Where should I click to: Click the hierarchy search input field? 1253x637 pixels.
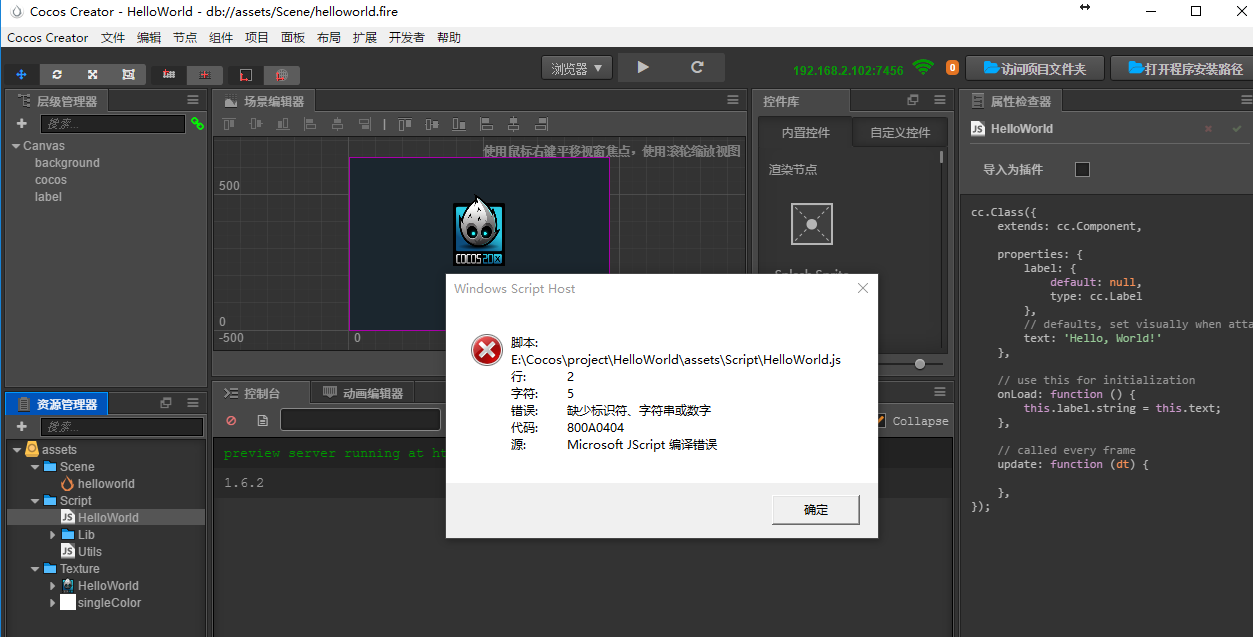point(112,124)
